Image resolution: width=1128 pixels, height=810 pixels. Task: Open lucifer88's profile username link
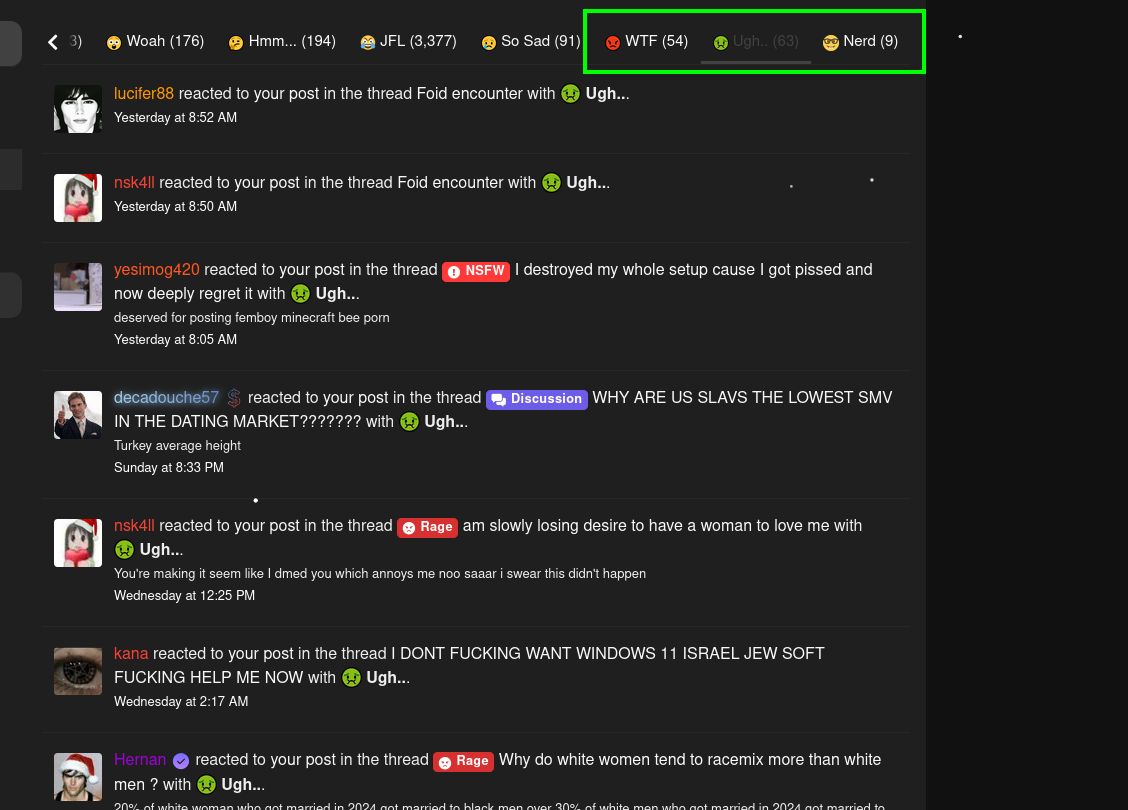pos(144,94)
